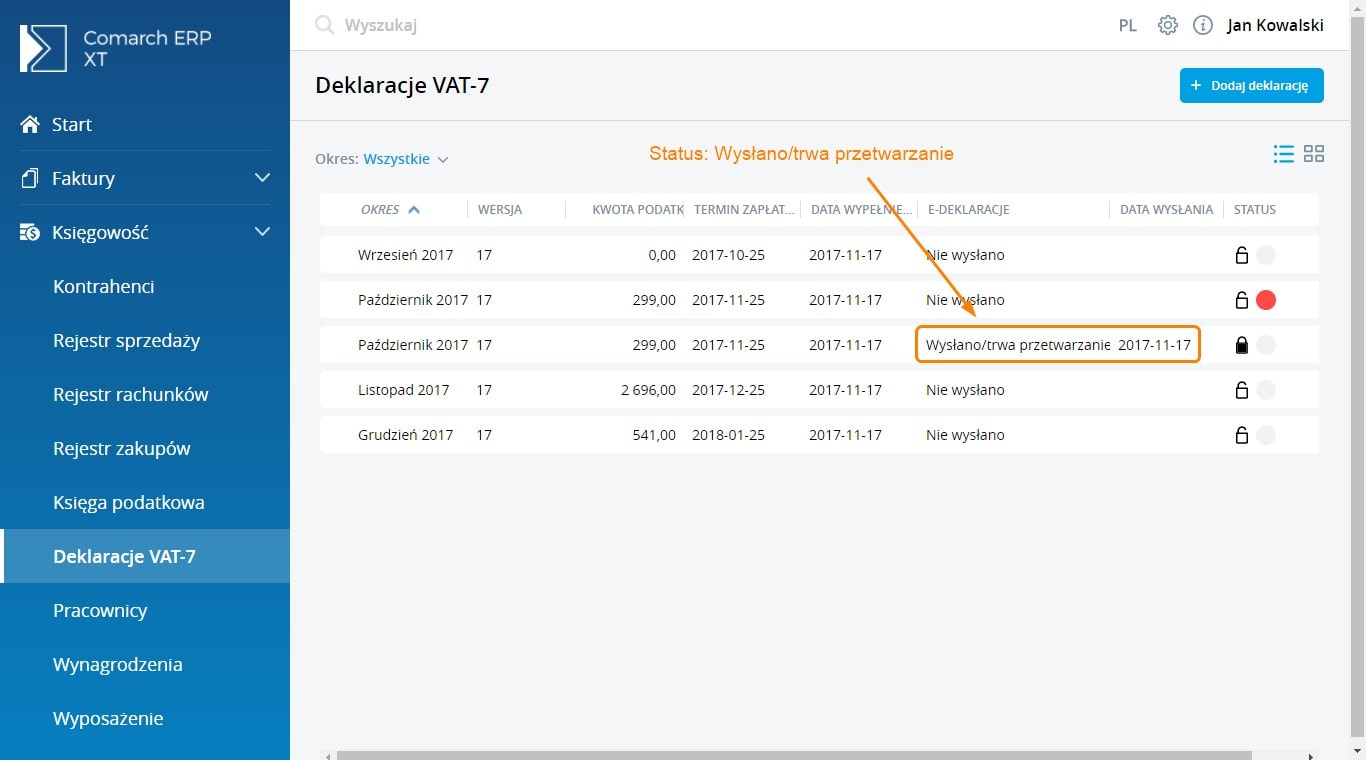Click the information circle icon
This screenshot has width=1366, height=760.
[x=1203, y=25]
